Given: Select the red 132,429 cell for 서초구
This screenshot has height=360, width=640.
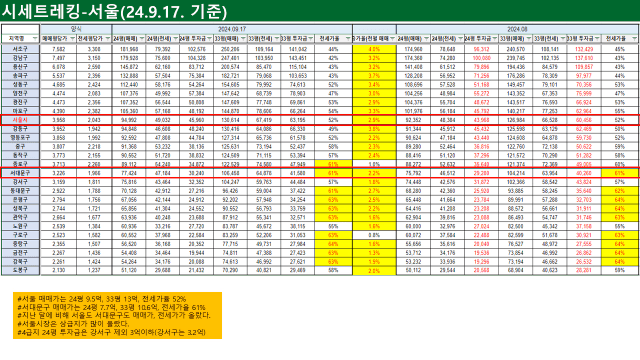Looking at the screenshot, I should tap(584, 49).
